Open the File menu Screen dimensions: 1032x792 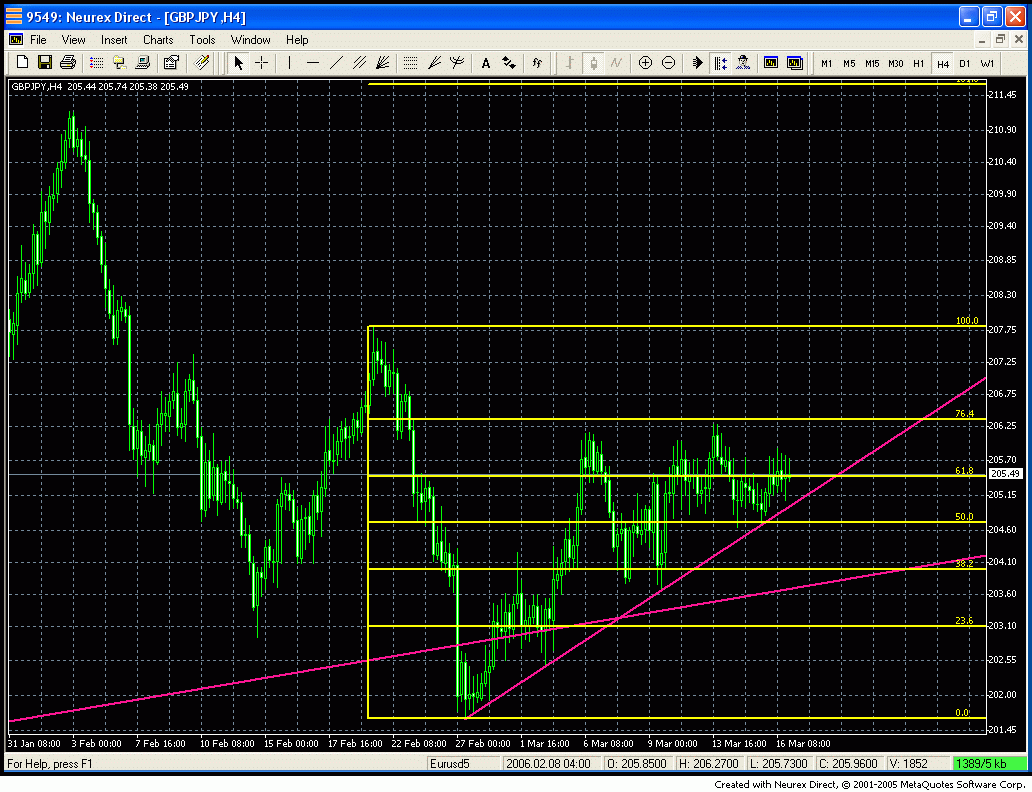click(x=38, y=40)
